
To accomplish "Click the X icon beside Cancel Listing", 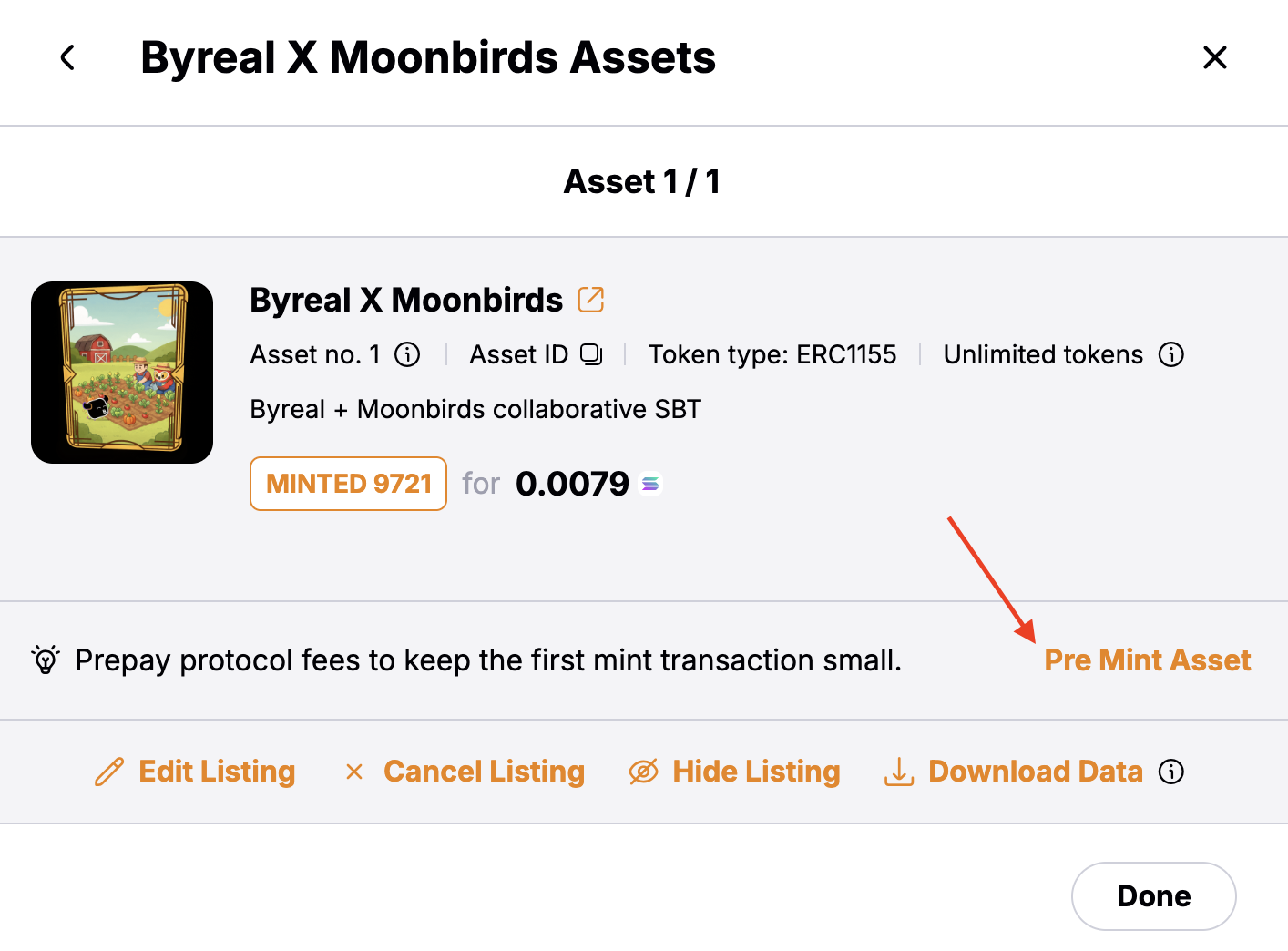I will click(x=354, y=772).
